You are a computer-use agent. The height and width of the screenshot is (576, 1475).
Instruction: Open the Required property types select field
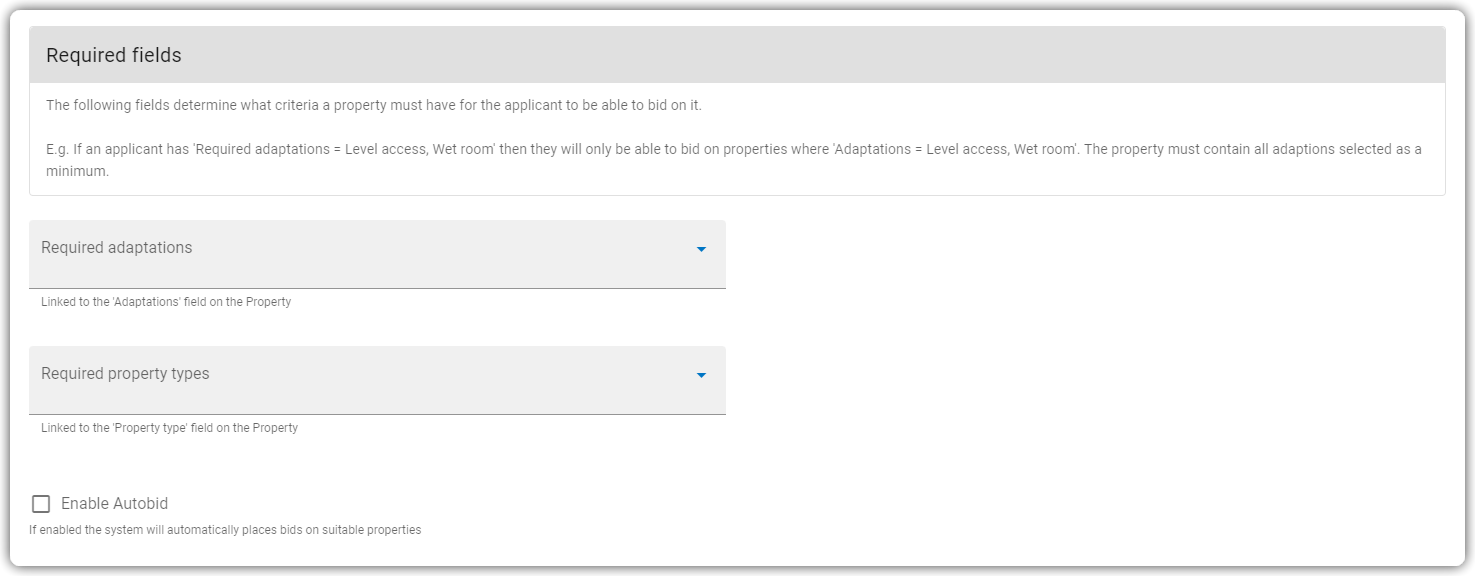point(377,381)
